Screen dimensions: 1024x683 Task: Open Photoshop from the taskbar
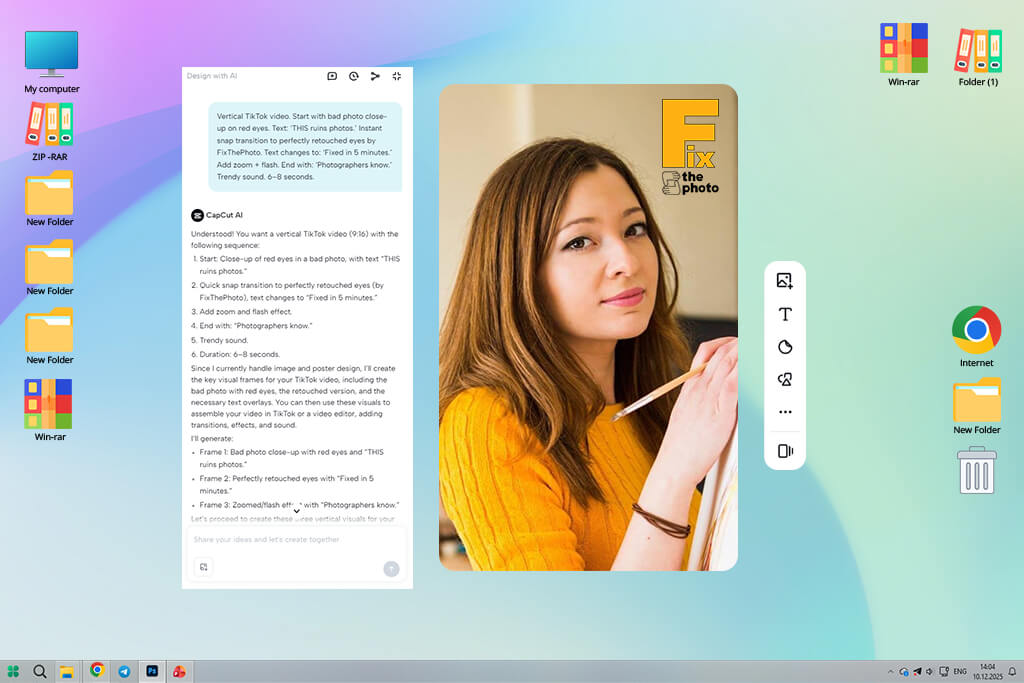click(x=152, y=671)
